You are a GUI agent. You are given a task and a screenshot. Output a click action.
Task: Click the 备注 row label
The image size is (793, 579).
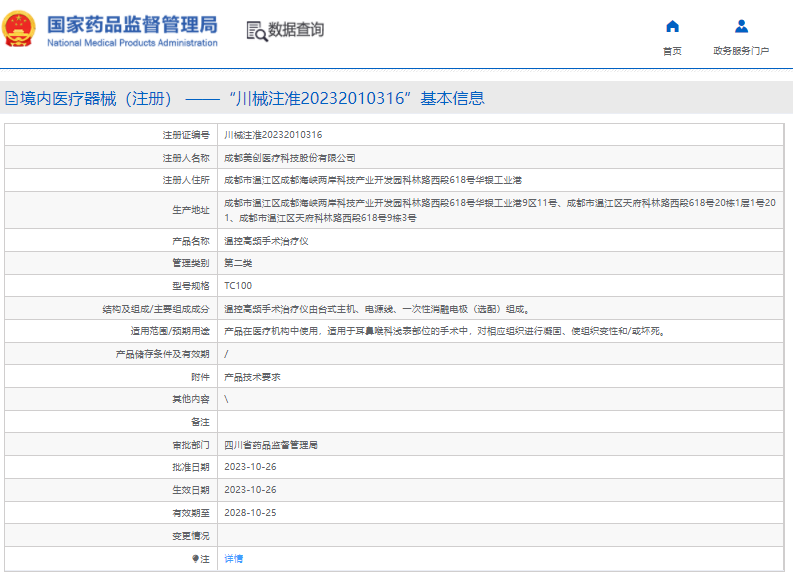pos(200,422)
